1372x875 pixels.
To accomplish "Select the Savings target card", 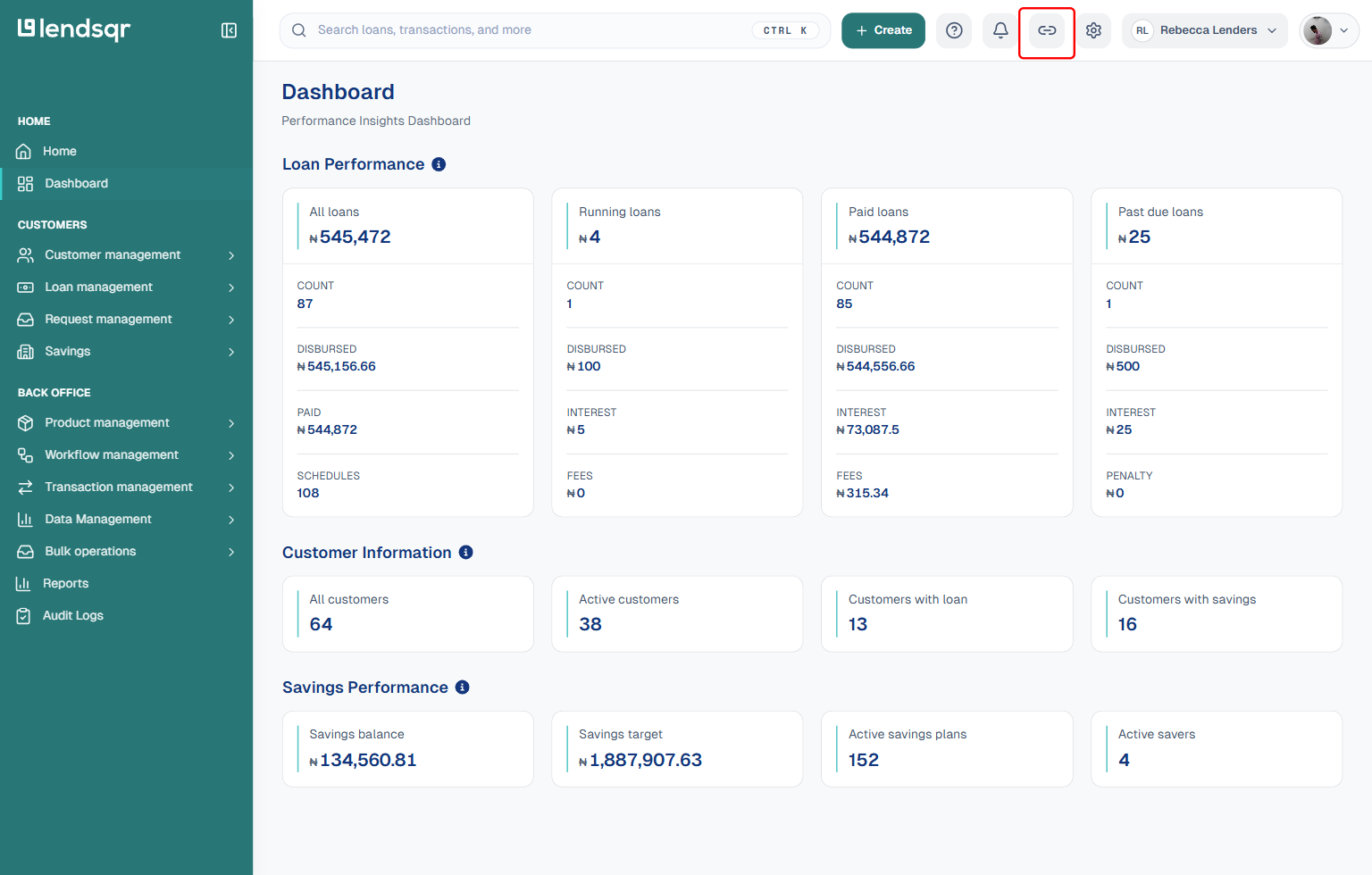I will pos(677,748).
